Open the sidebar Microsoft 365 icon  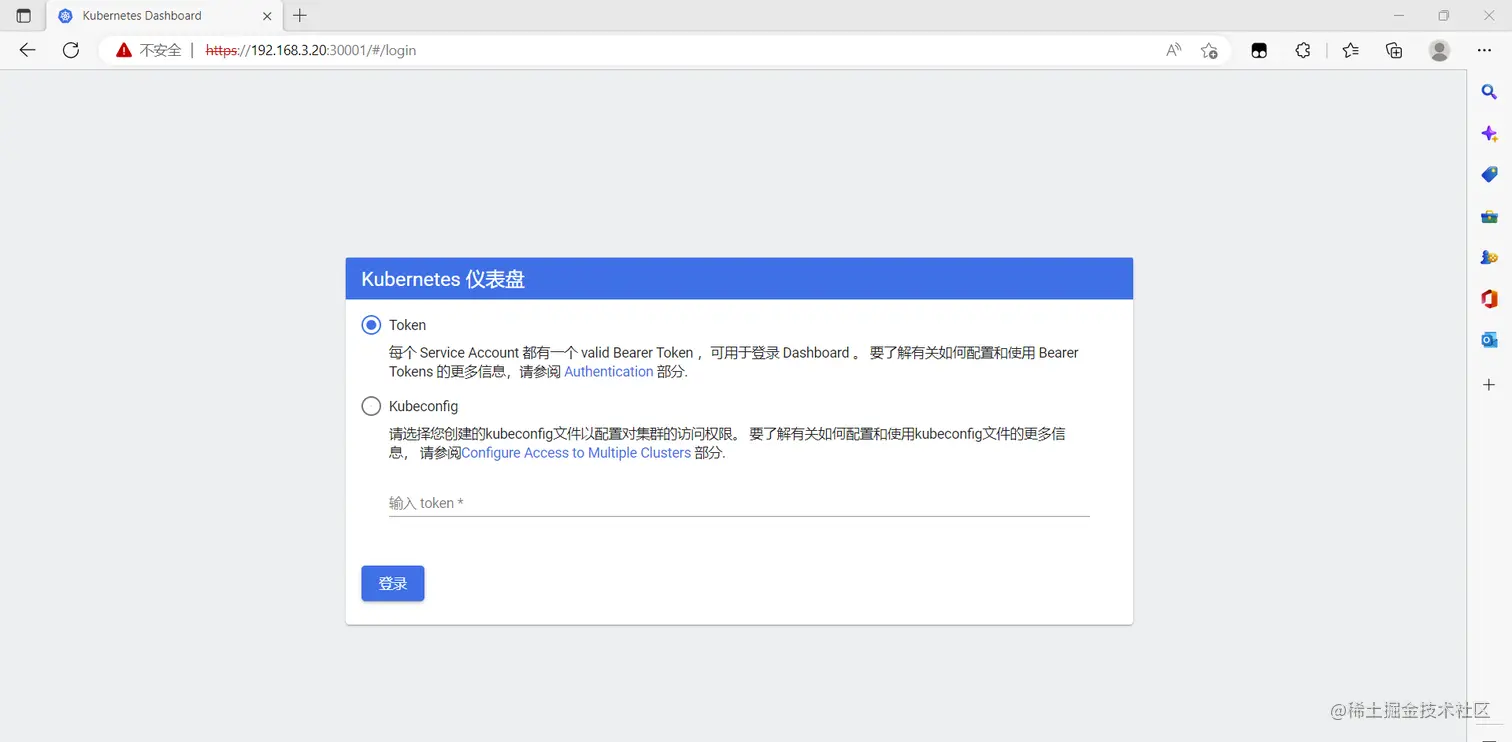tap(1489, 298)
